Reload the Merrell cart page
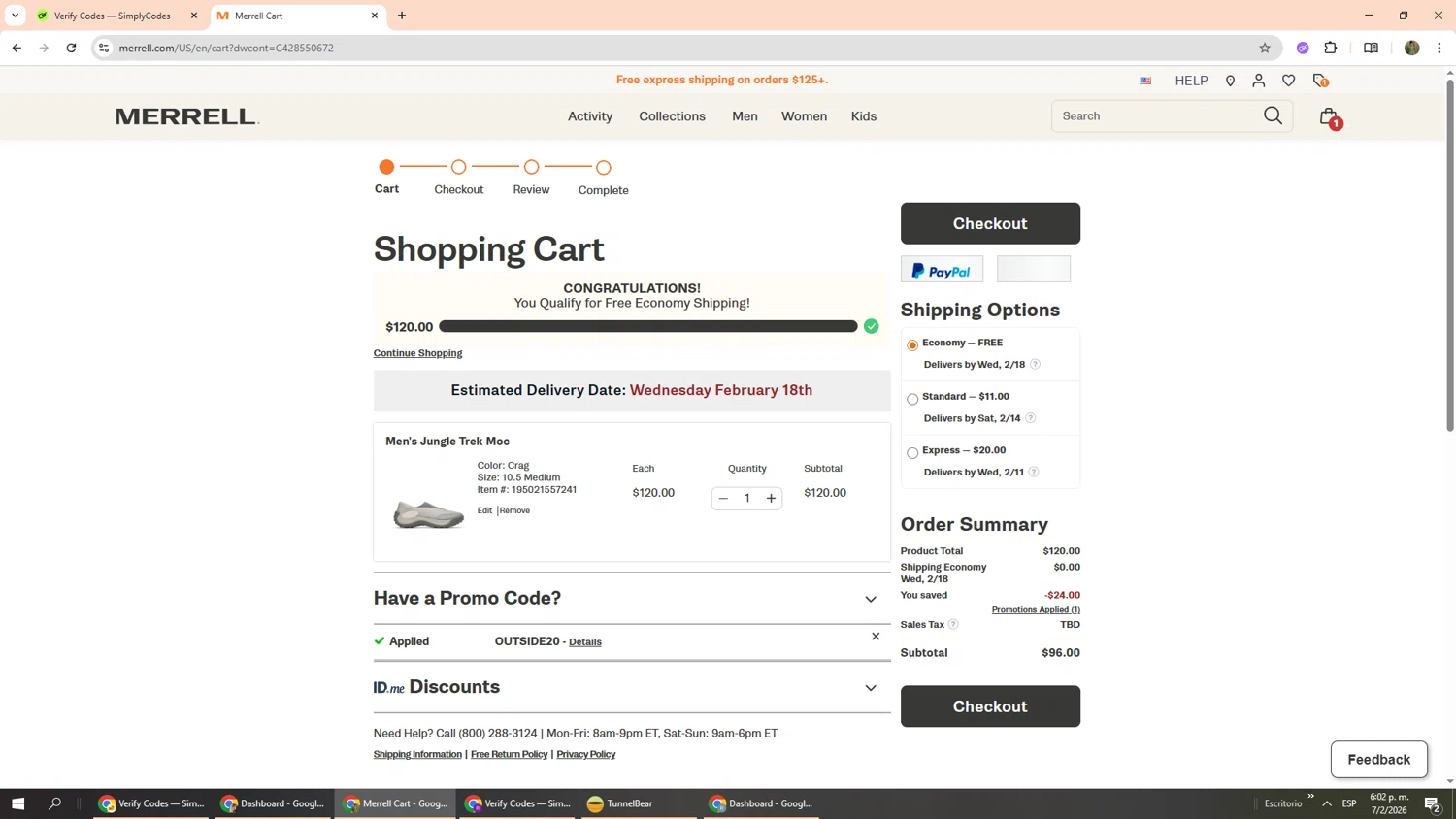1456x819 pixels. [x=71, y=48]
